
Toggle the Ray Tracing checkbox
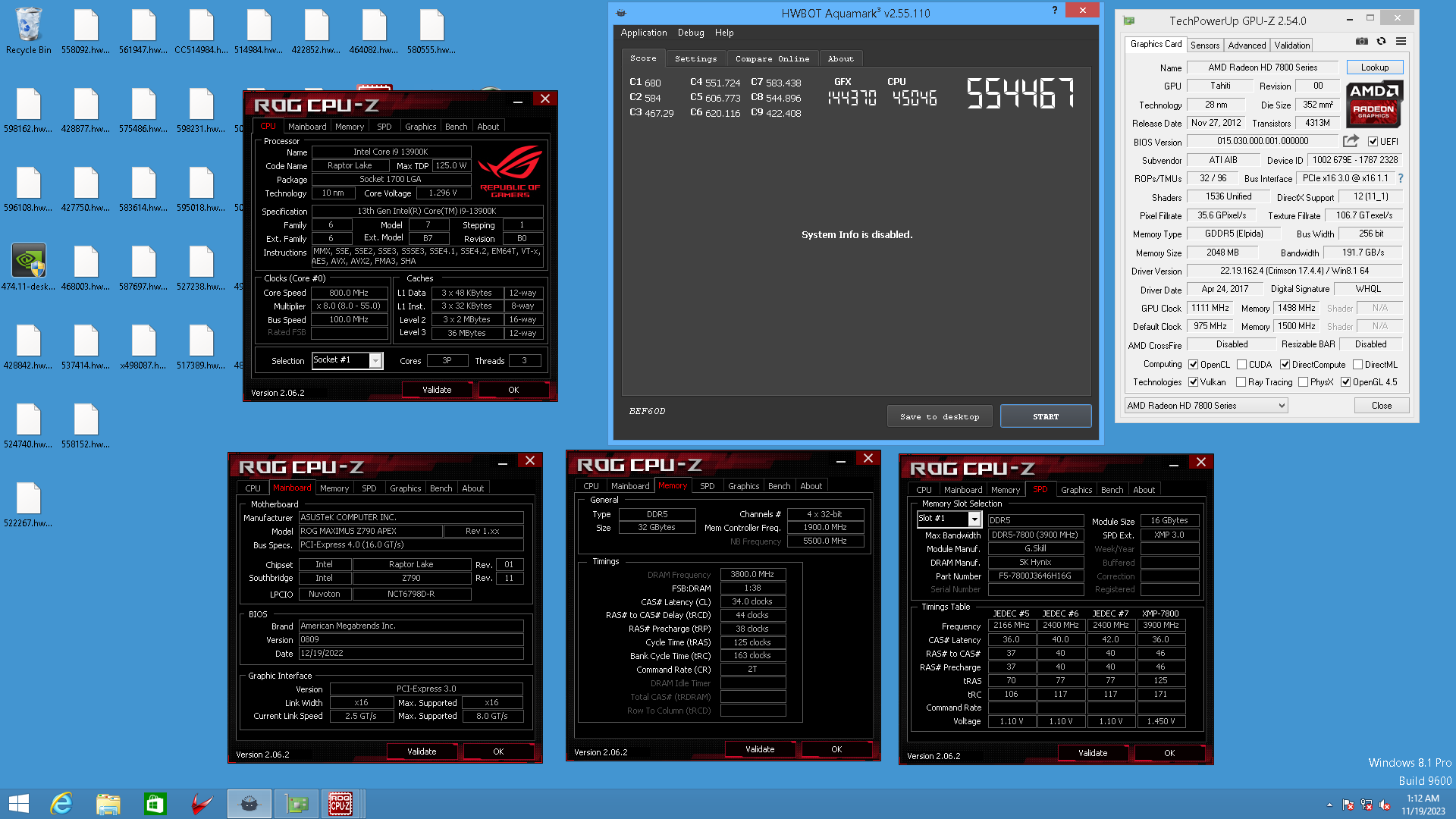coord(1241,382)
